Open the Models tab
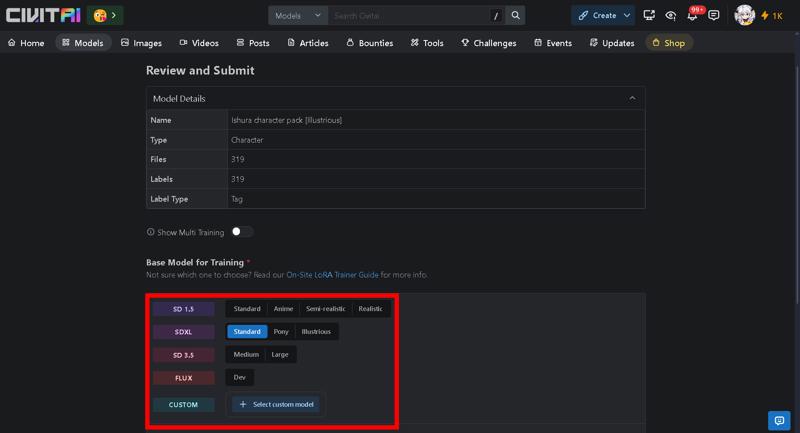This screenshot has width=800, height=433. tap(83, 43)
